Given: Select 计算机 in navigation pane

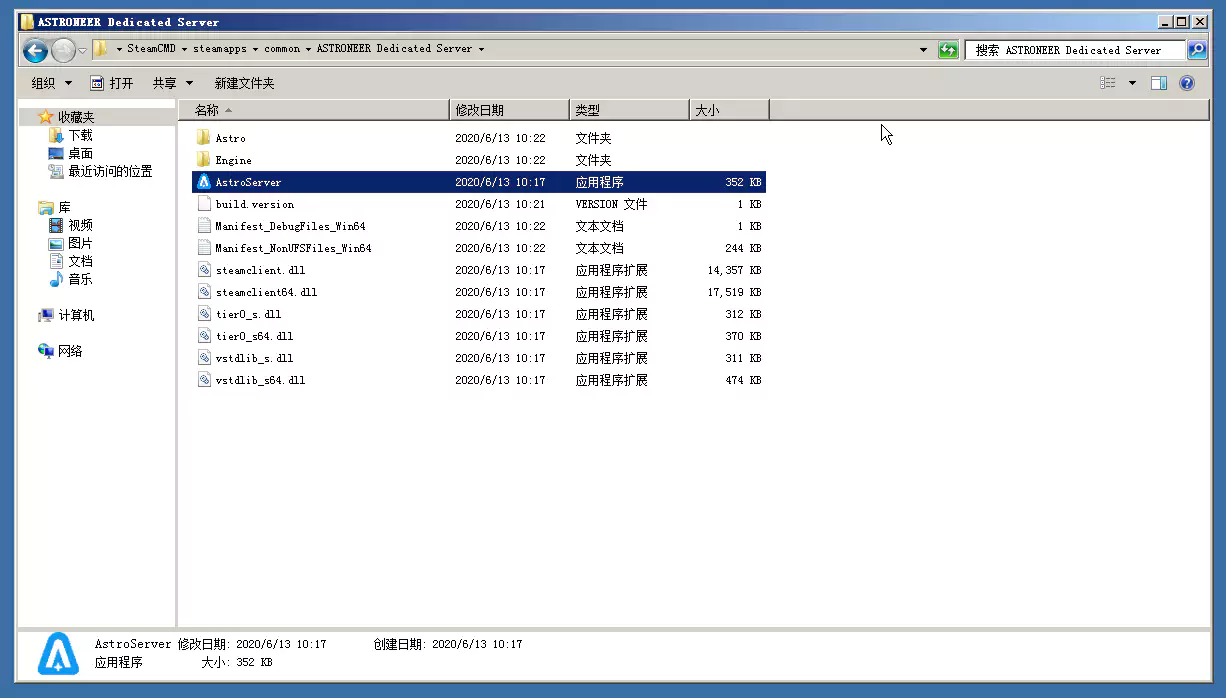Looking at the screenshot, I should click(x=76, y=315).
